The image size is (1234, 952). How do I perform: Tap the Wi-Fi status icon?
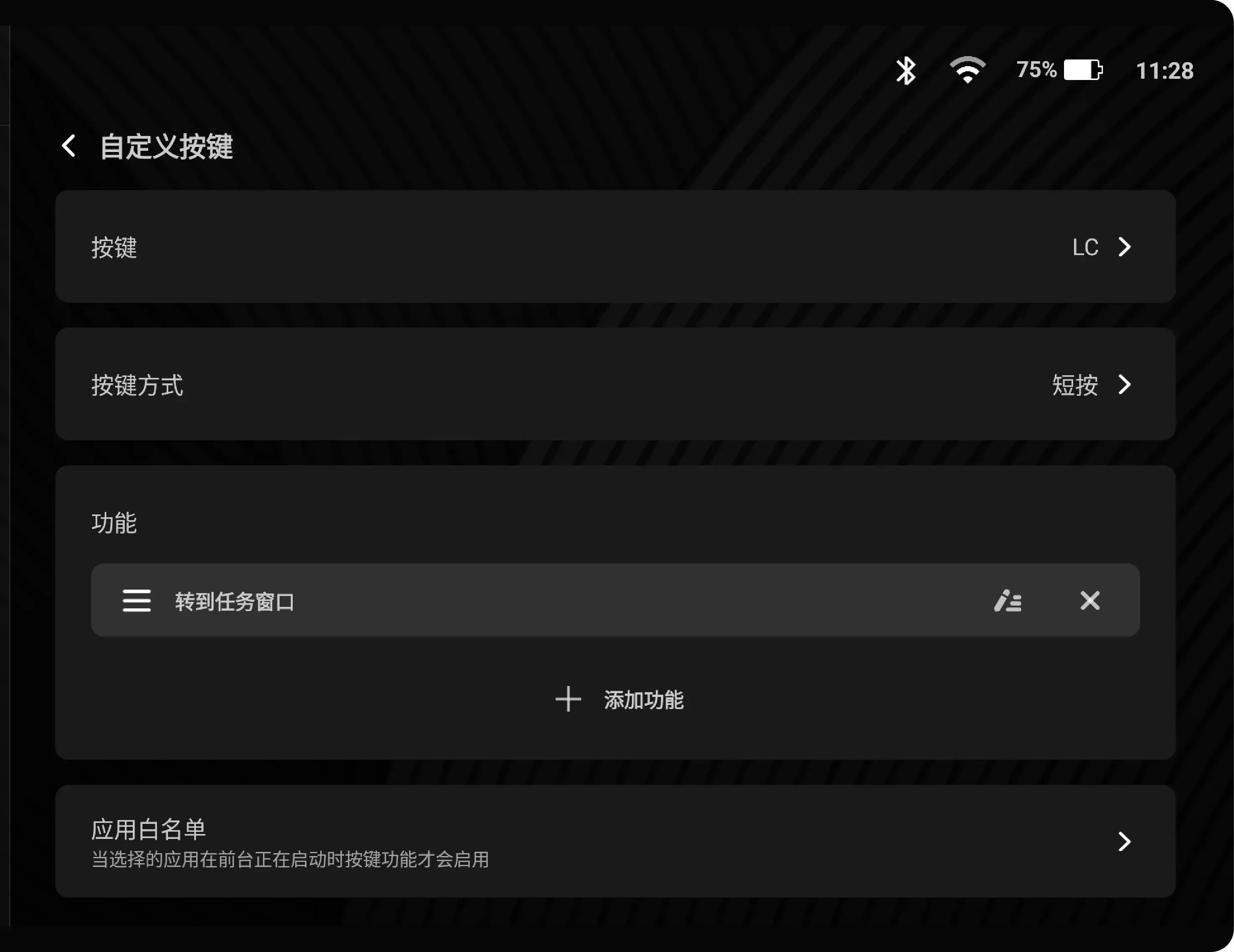tap(967, 70)
